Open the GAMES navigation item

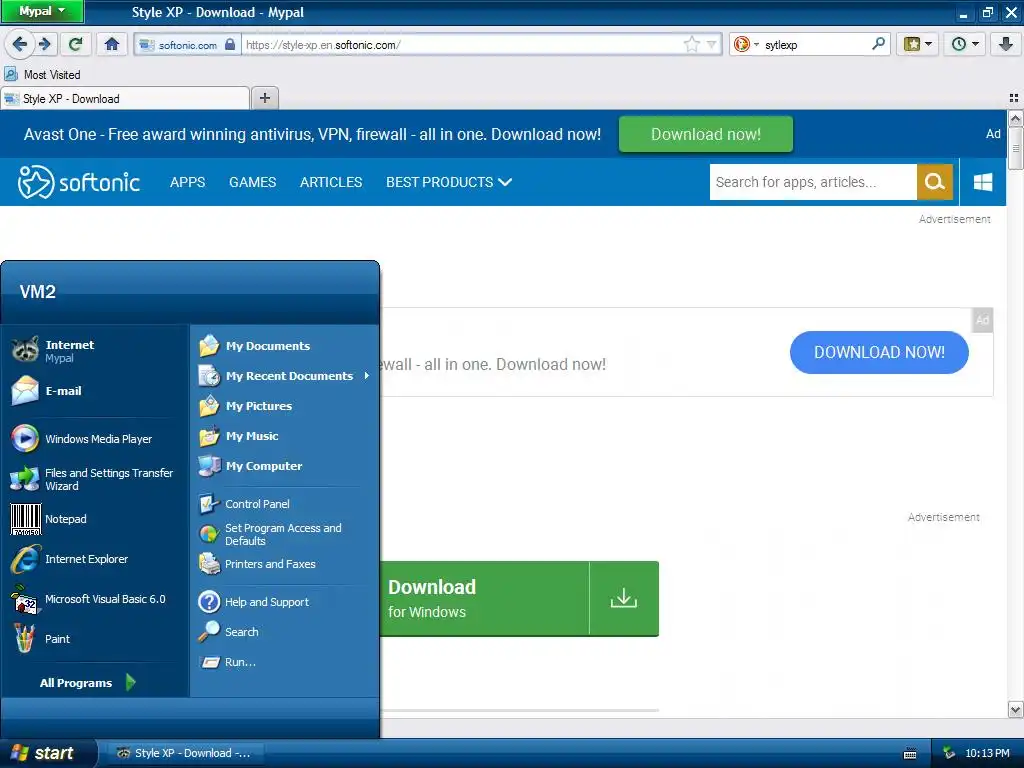click(252, 182)
